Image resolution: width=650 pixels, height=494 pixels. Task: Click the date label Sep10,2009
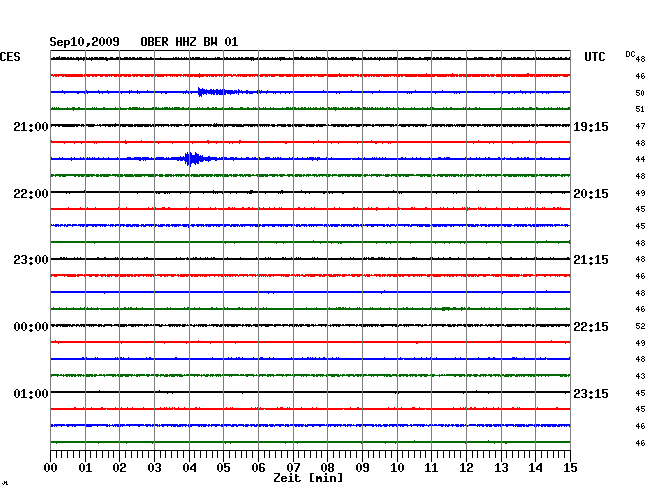coord(85,42)
